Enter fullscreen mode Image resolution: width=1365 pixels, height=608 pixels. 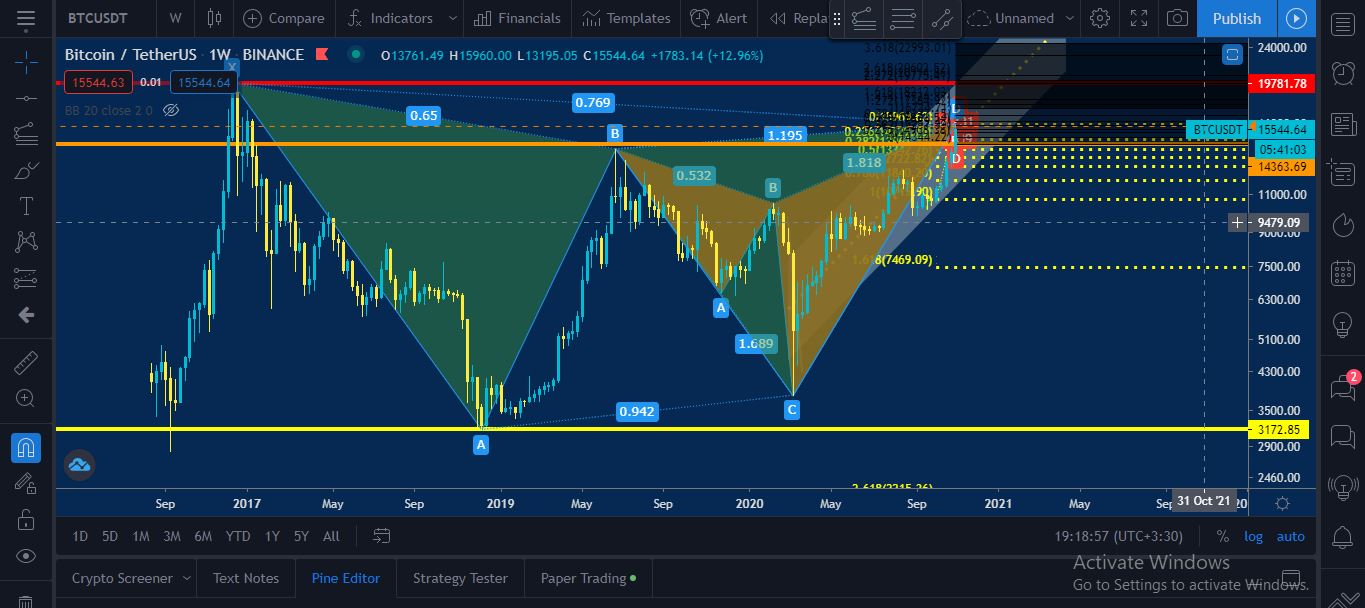(x=1139, y=18)
